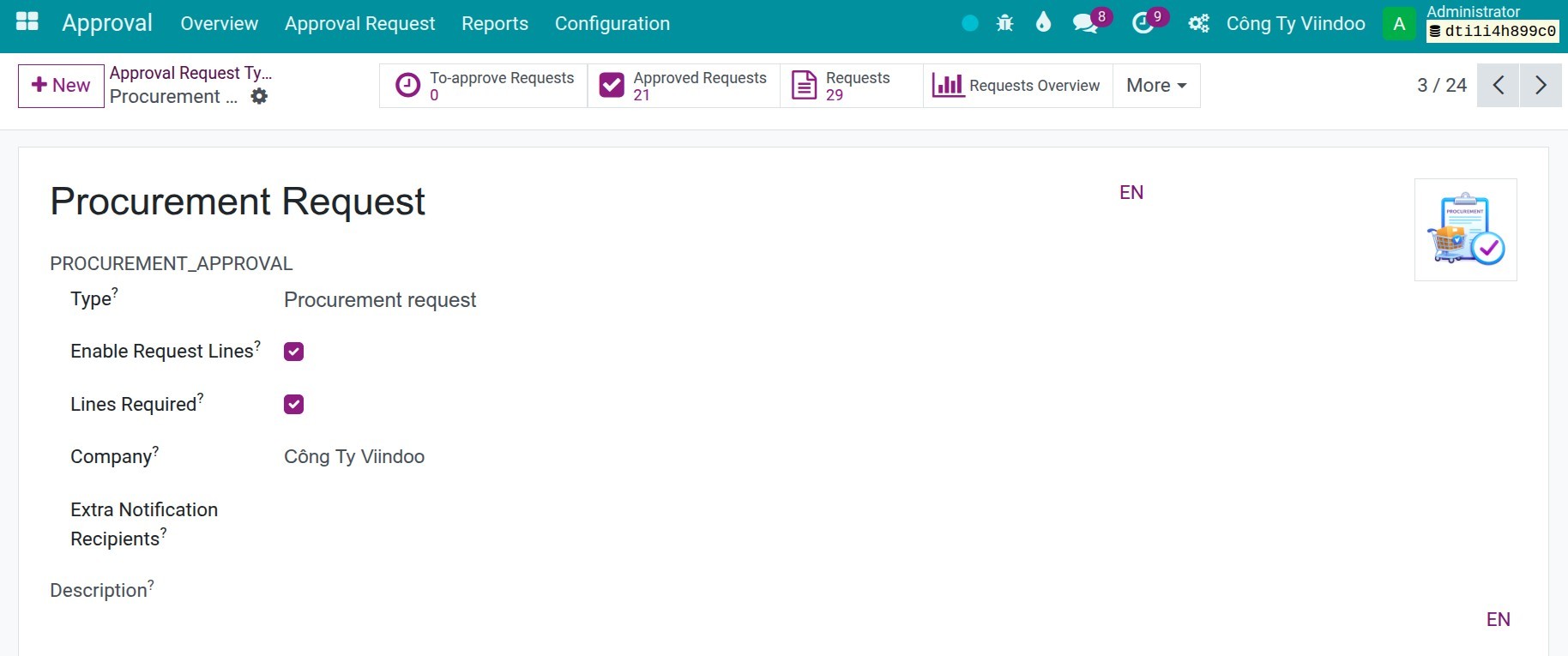This screenshot has height=656, width=1568.
Task: Open the gear actions menu beside Procurement
Action: [259, 97]
